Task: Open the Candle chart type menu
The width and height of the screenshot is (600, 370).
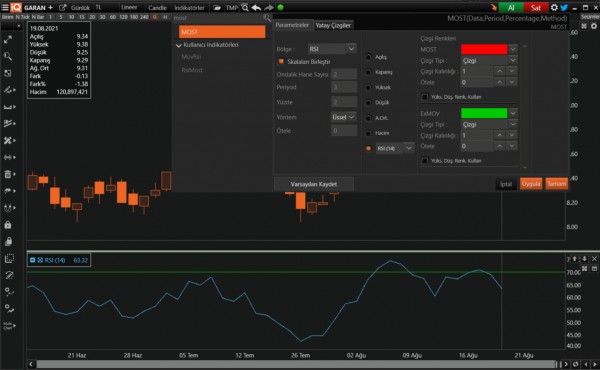Action: point(157,8)
